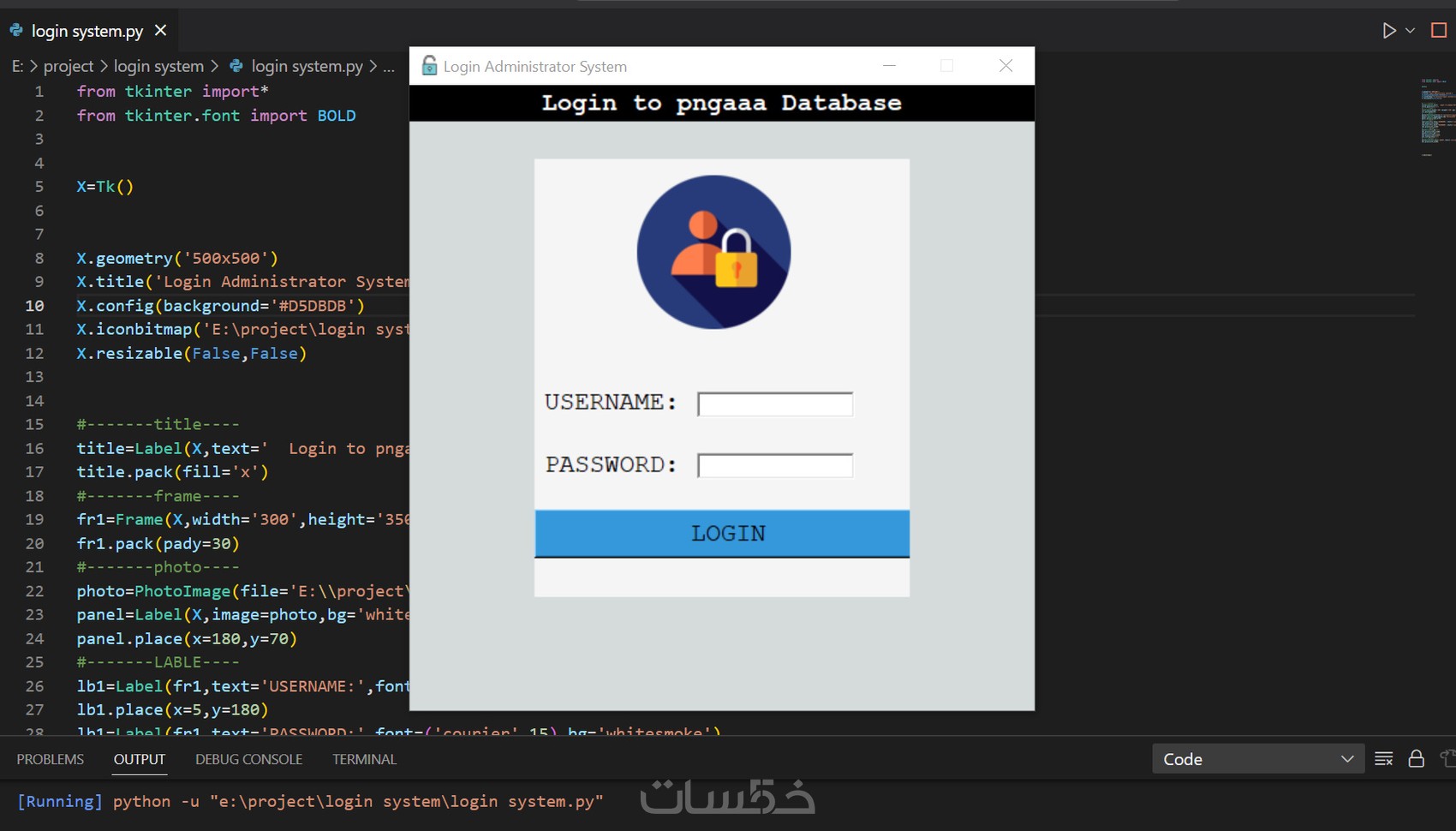Click line number 22 in the gutter
1456x831 pixels.
34,591
